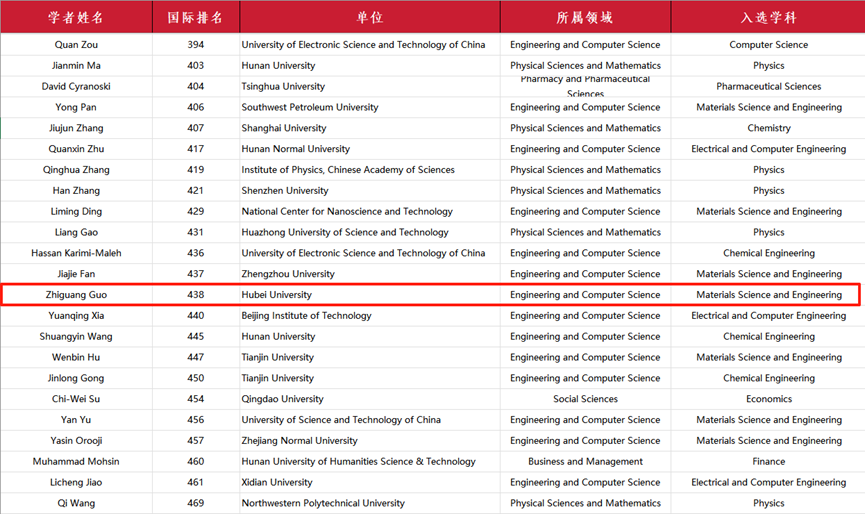The height and width of the screenshot is (514, 865).
Task: Click the 单位 column header
Action: pyautogui.click(x=369, y=17)
